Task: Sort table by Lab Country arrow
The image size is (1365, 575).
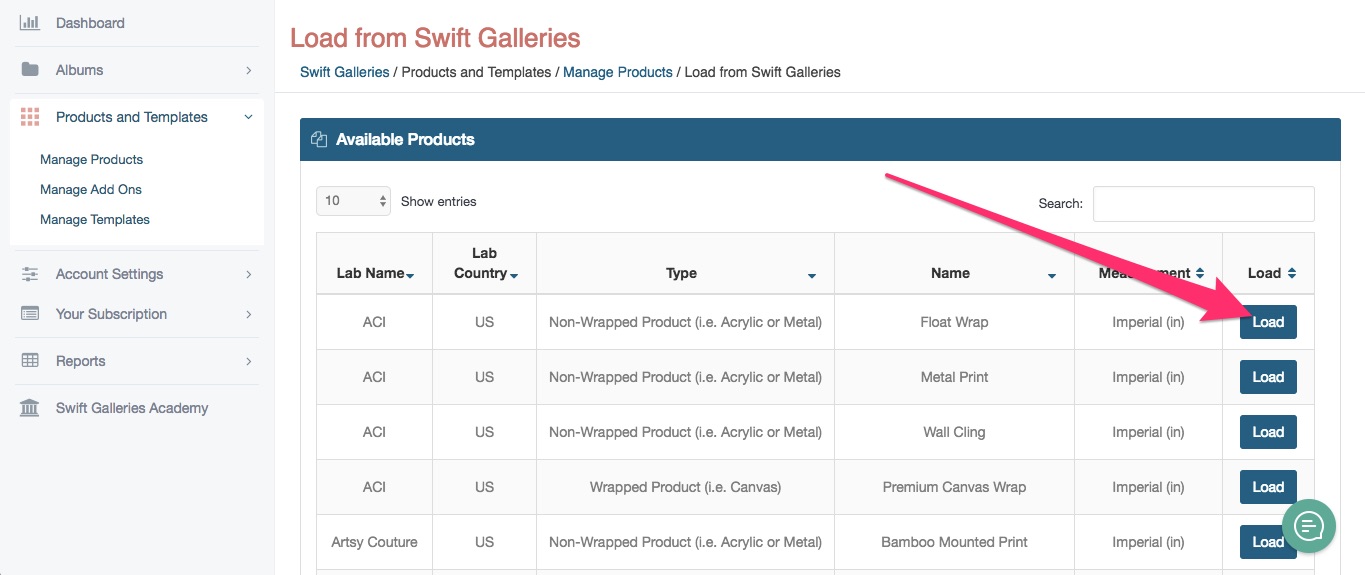Action: click(x=514, y=276)
